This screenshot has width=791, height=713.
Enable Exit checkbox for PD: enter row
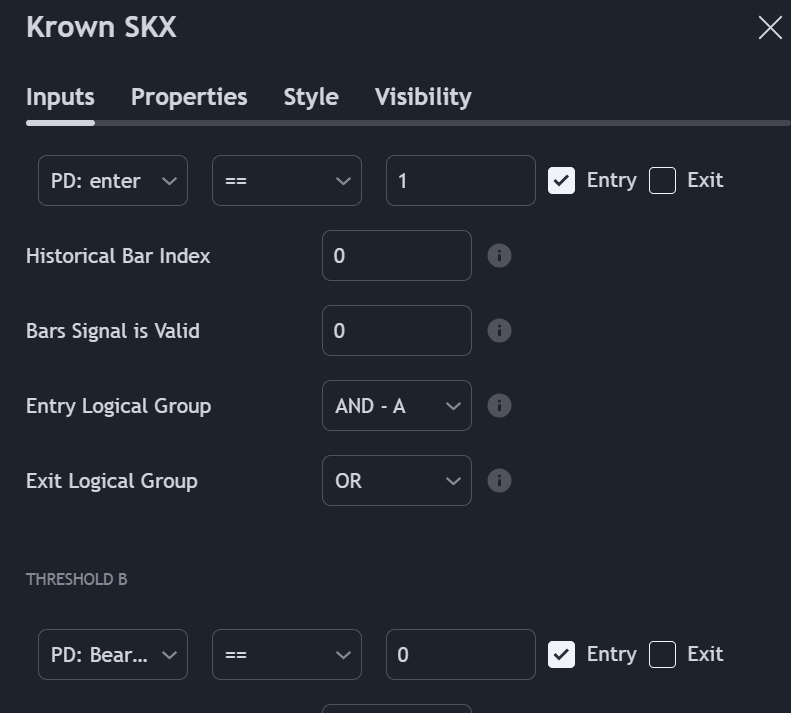pyautogui.click(x=663, y=181)
